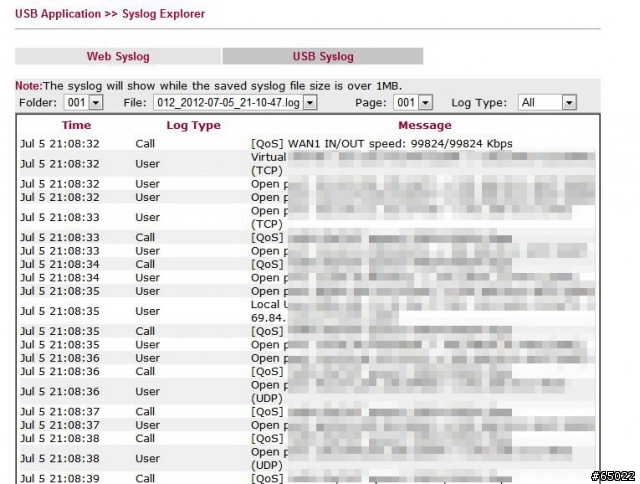Viewport: 640px width, 484px height.
Task: Click the Call type at 21:08:34
Action: pyautogui.click(x=145, y=264)
